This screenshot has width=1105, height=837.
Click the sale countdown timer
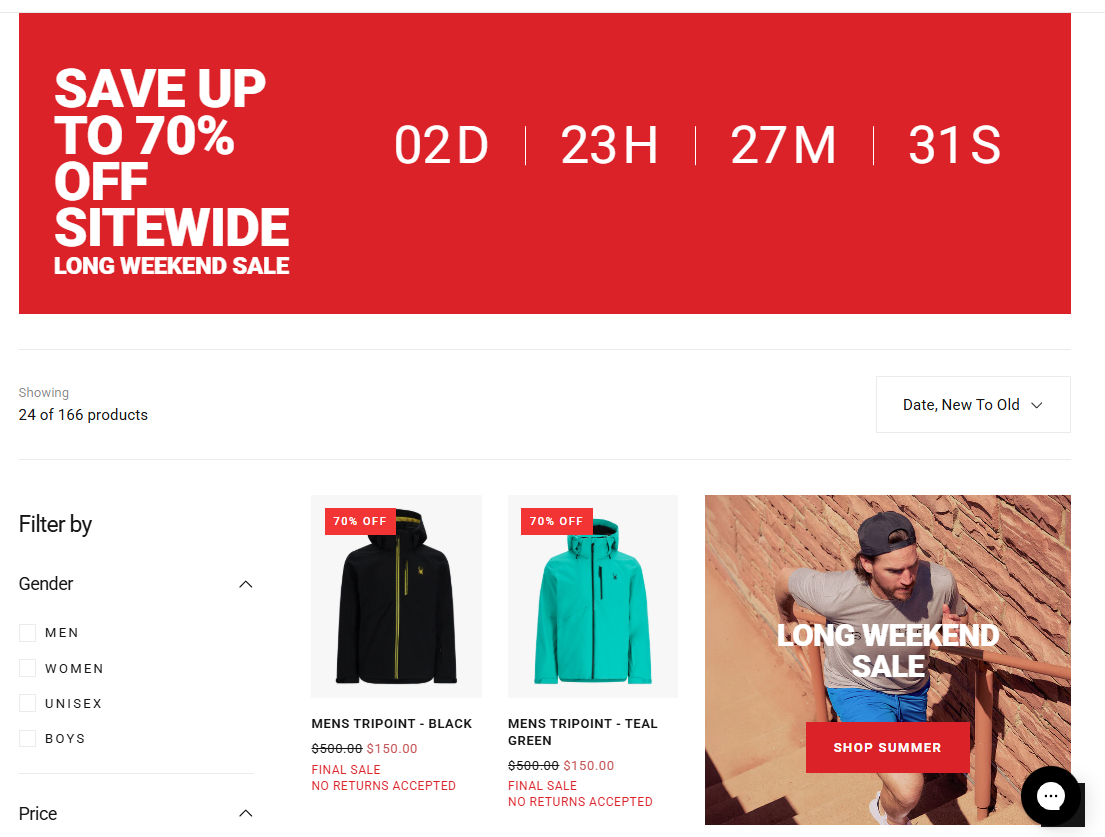[697, 145]
